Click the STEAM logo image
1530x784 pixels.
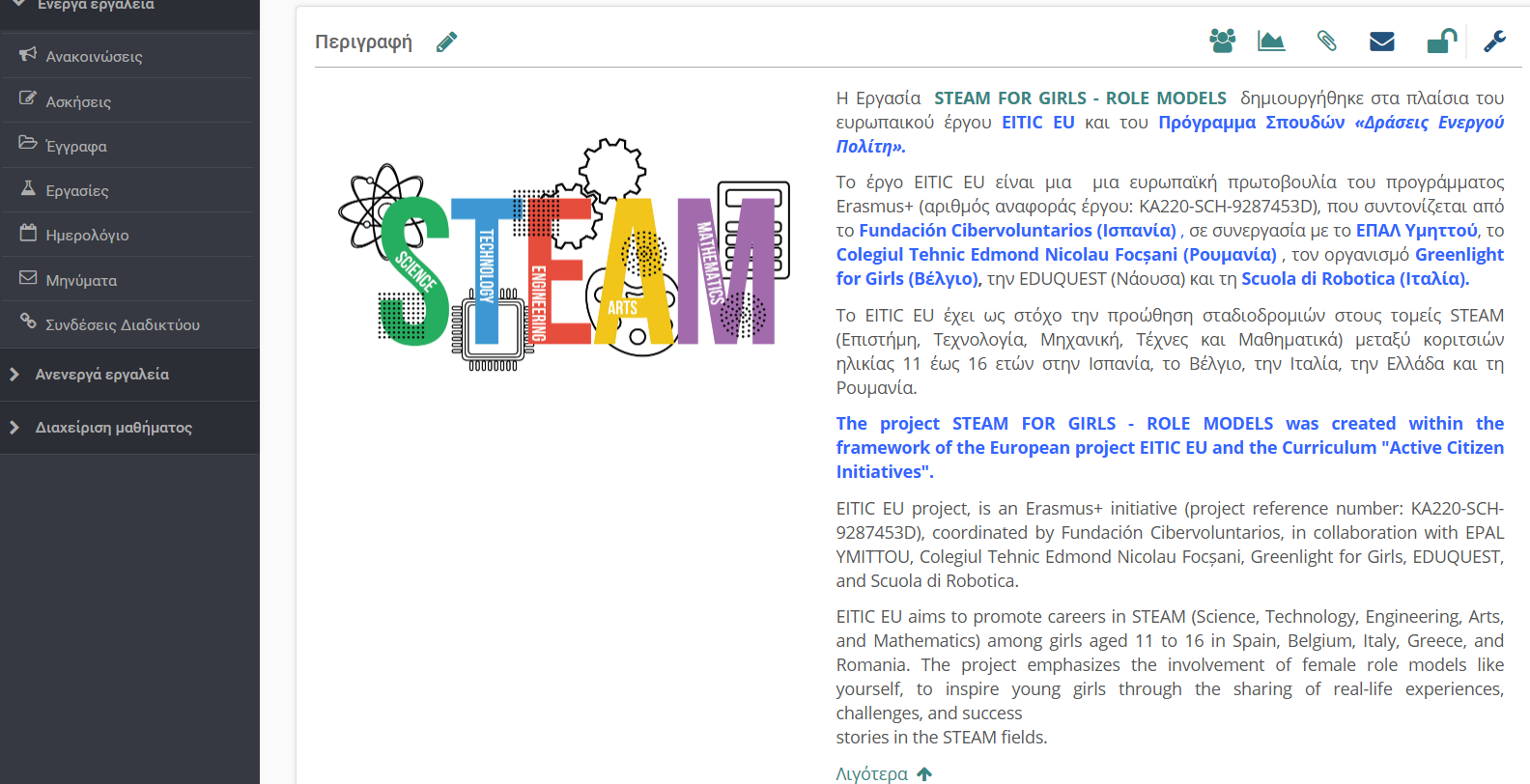(565, 255)
